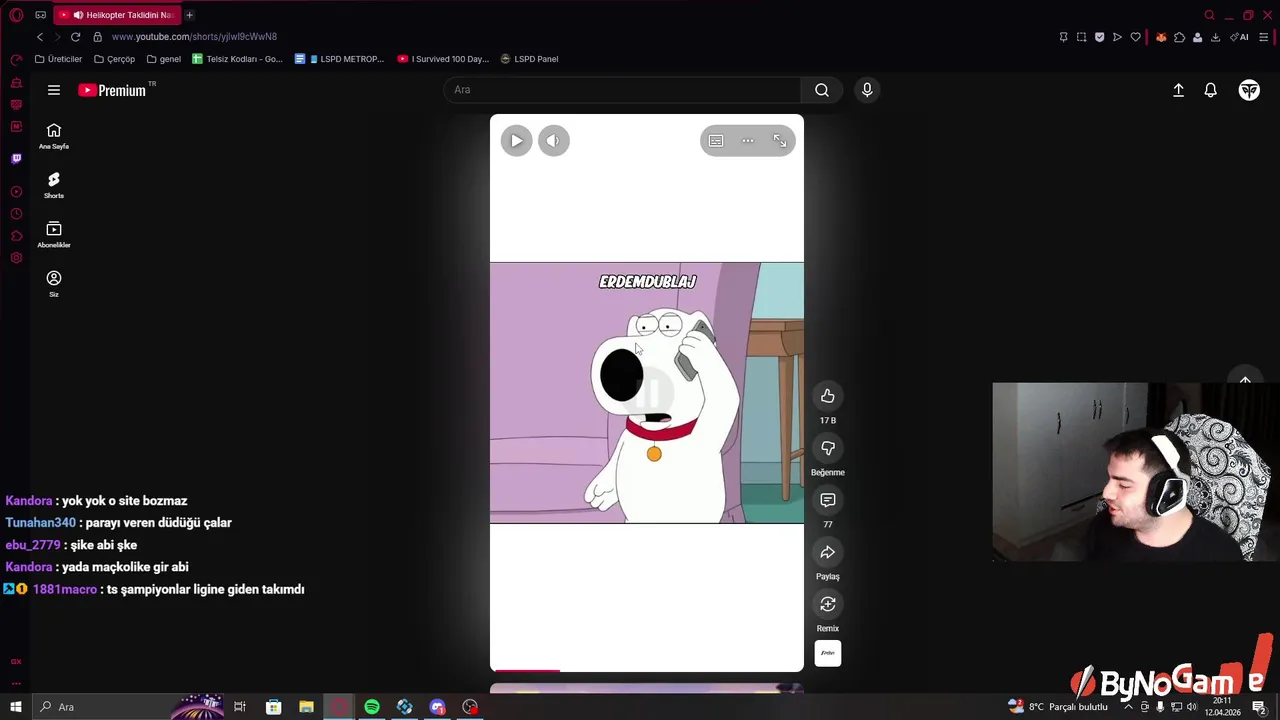The width and height of the screenshot is (1280, 720).
Task: Show hidden system tray icons chevron
Action: pyautogui.click(x=1128, y=707)
